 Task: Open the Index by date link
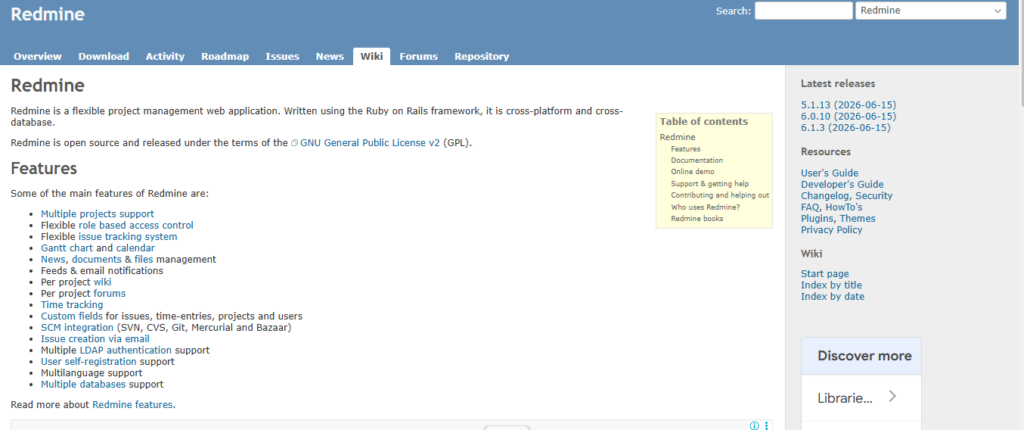pyautogui.click(x=833, y=297)
